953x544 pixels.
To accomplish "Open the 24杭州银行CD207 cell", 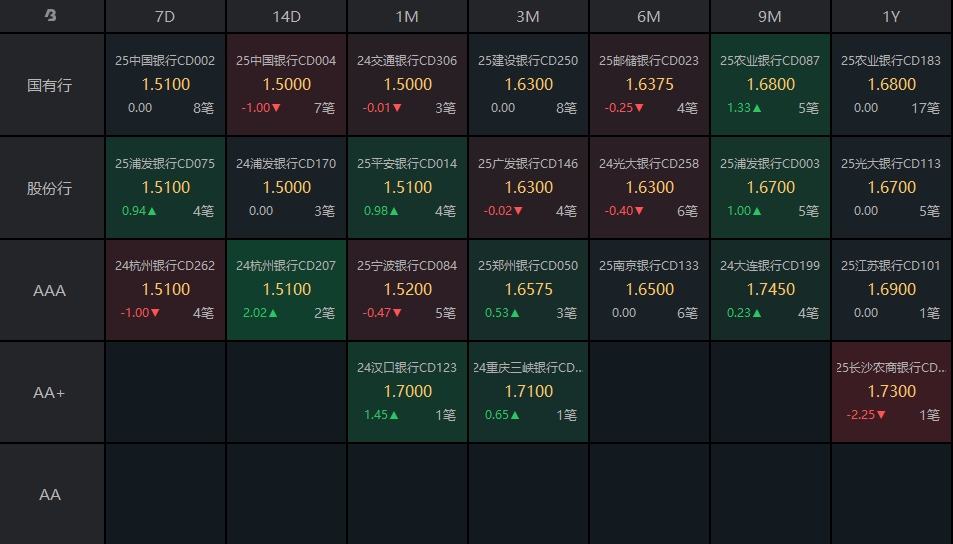I will pos(286,289).
